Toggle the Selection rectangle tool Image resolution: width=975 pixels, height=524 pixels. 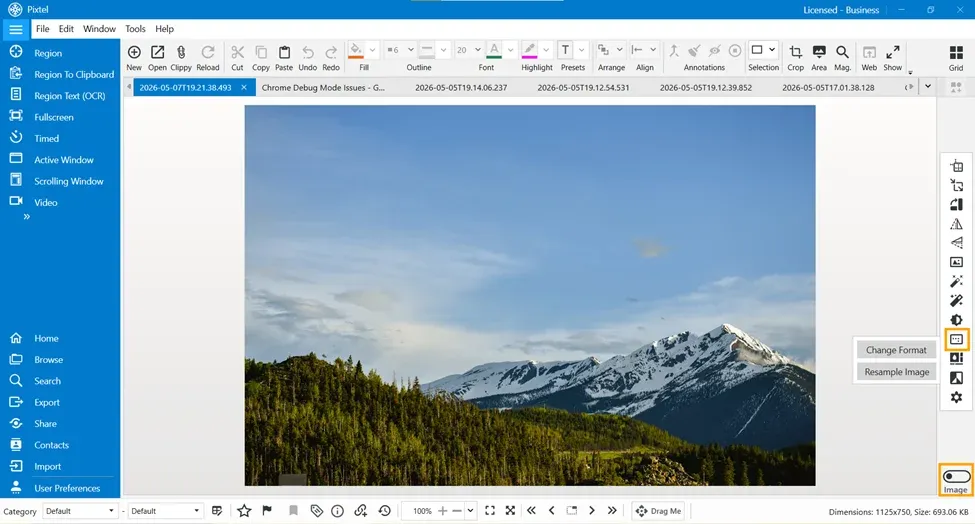click(757, 50)
